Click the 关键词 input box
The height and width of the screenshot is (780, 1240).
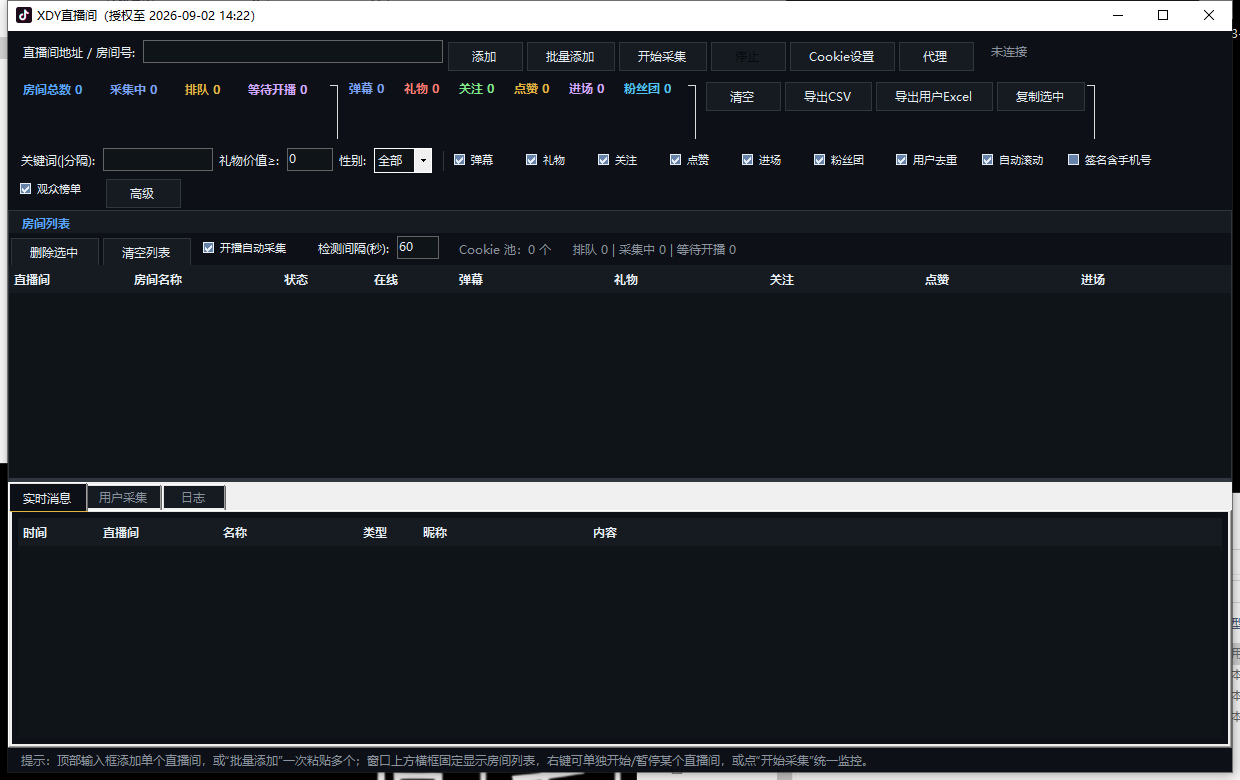pos(158,160)
